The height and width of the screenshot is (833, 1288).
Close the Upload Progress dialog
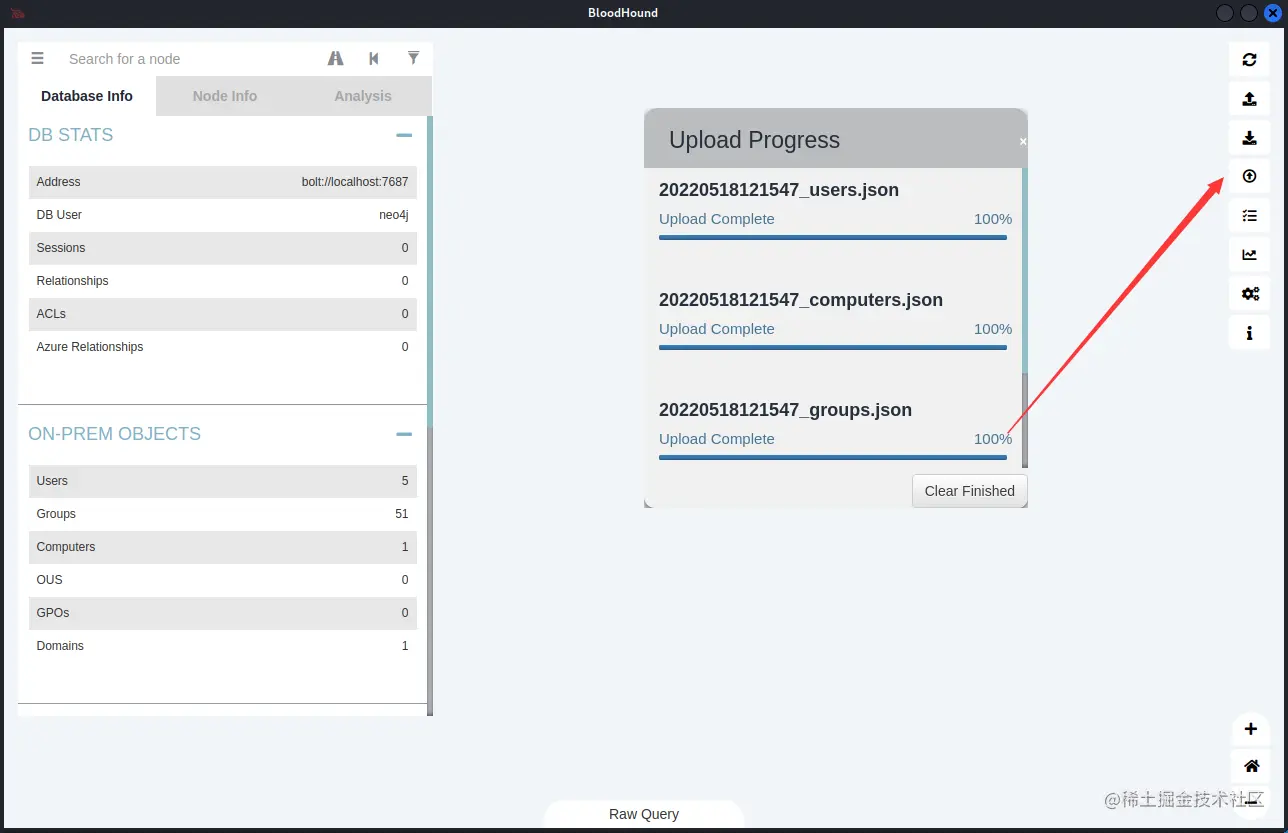coord(1022,142)
